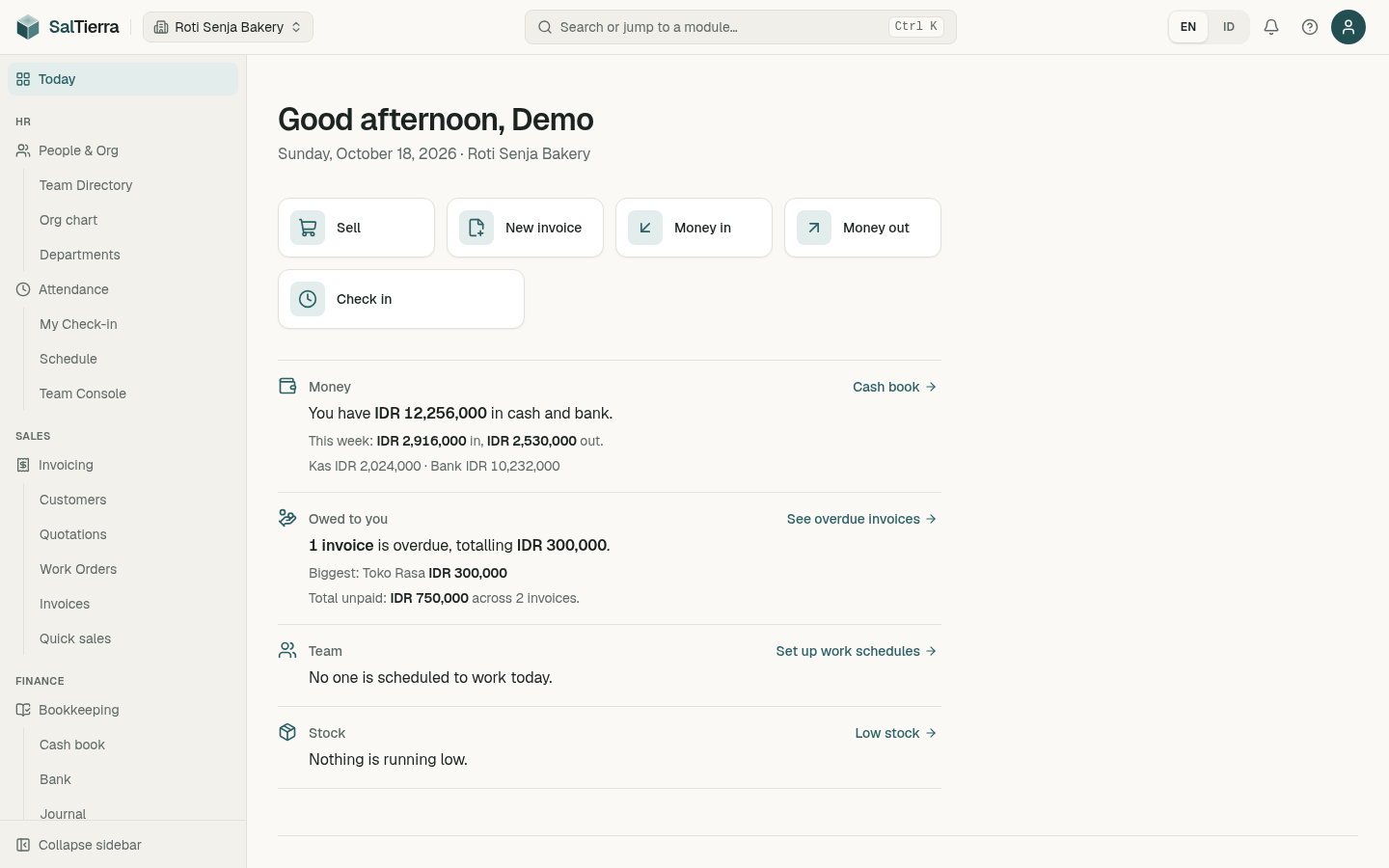Switch language to ID
Screen dimensions: 1389x868
1229,27
